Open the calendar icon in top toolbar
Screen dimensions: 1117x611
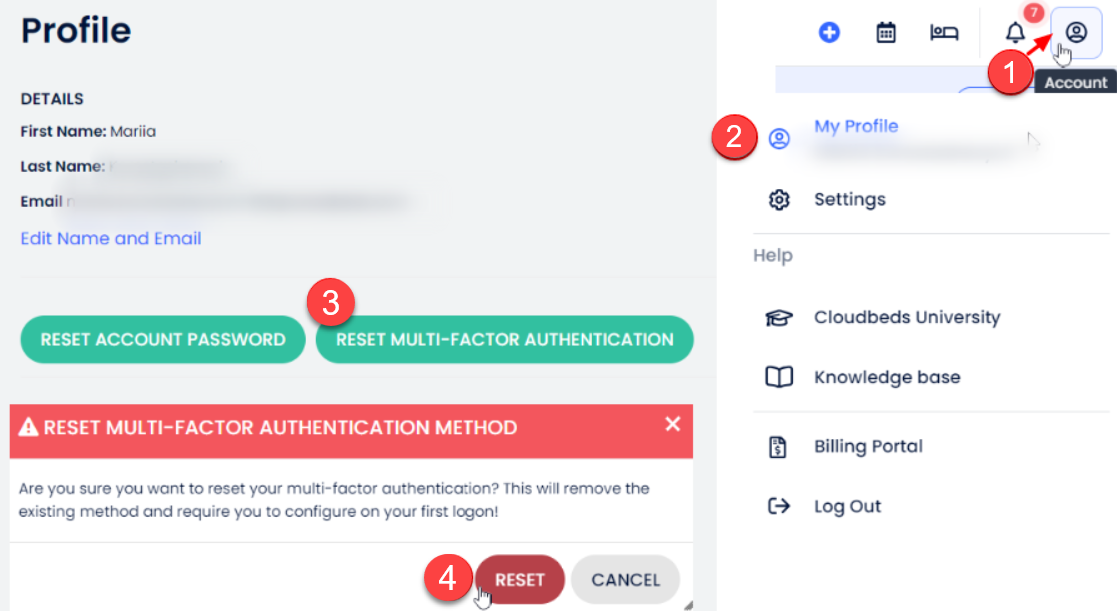(886, 33)
